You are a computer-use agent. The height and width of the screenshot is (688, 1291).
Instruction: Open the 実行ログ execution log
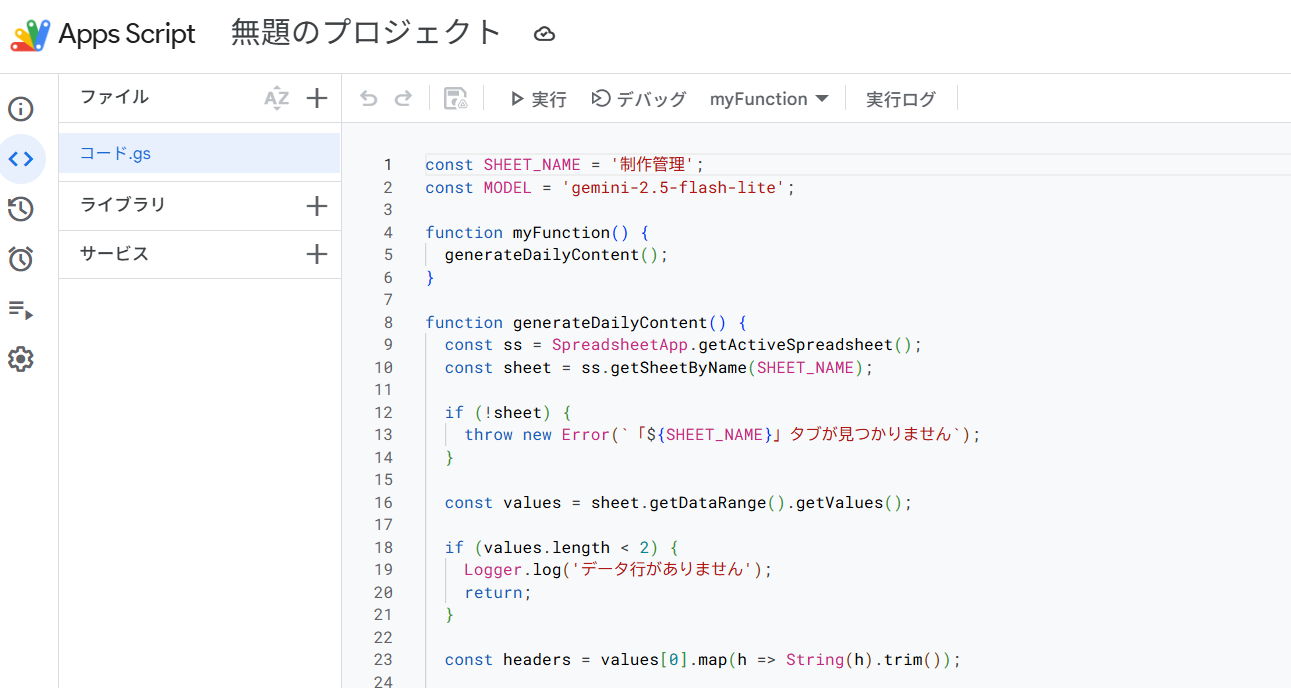click(901, 99)
